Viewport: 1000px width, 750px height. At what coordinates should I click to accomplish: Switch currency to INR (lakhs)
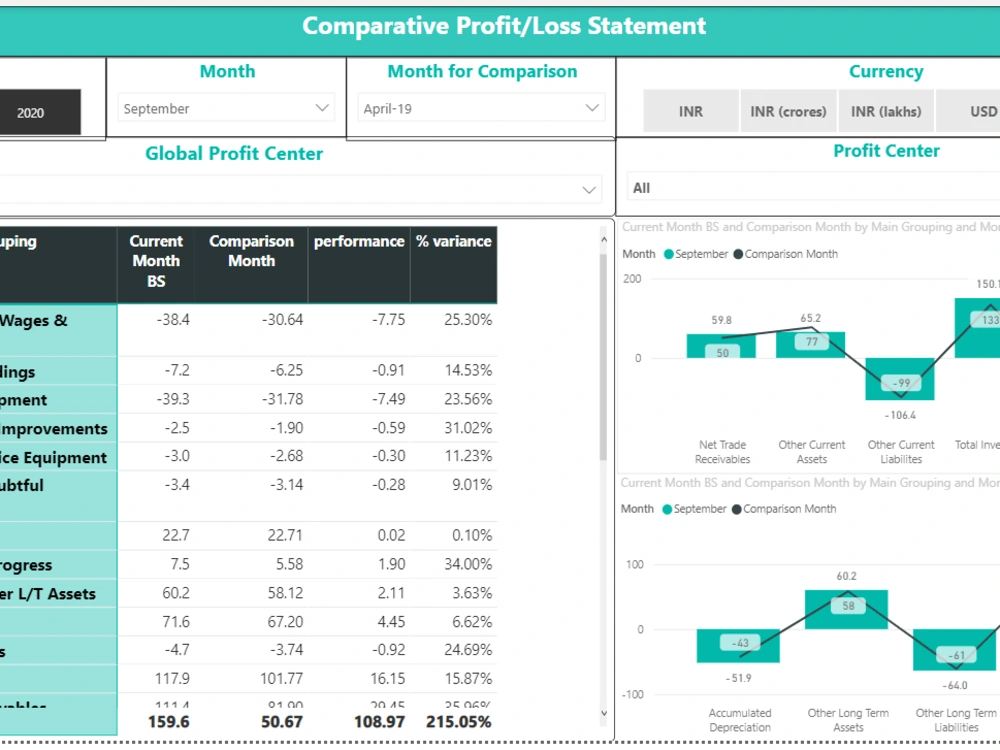pyautogui.click(x=885, y=111)
